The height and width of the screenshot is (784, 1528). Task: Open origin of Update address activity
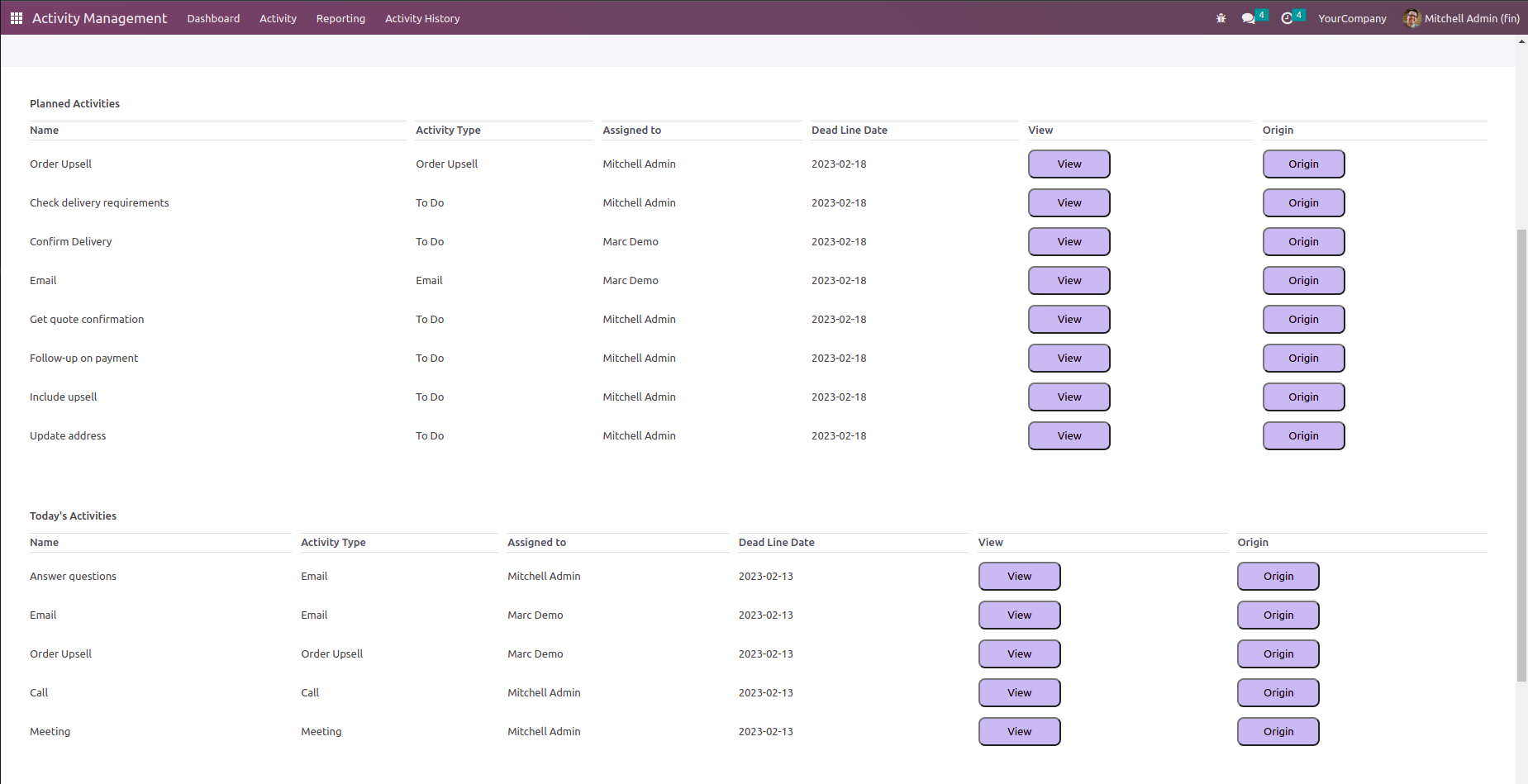tap(1303, 435)
